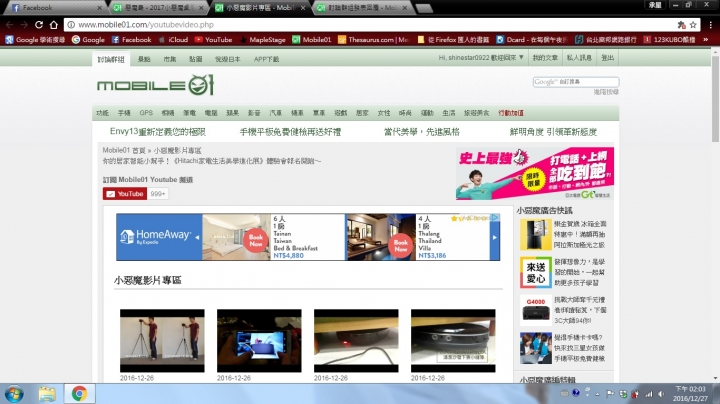Open the 來送愛心 ad thumbnail

point(536,272)
